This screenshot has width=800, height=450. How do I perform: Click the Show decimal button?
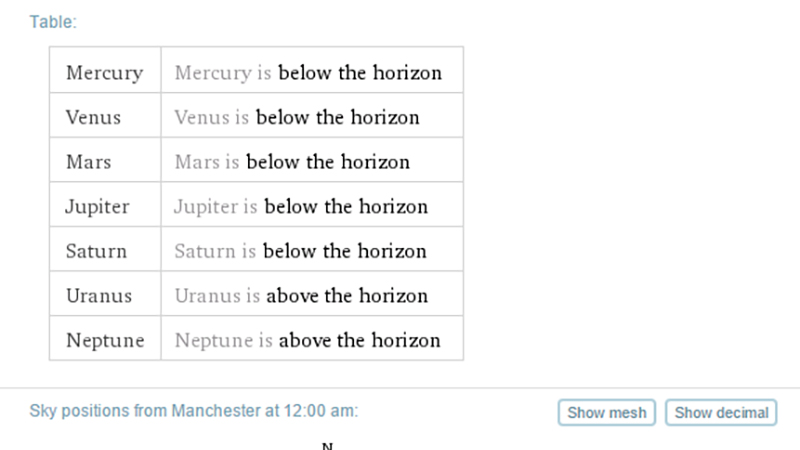721,412
